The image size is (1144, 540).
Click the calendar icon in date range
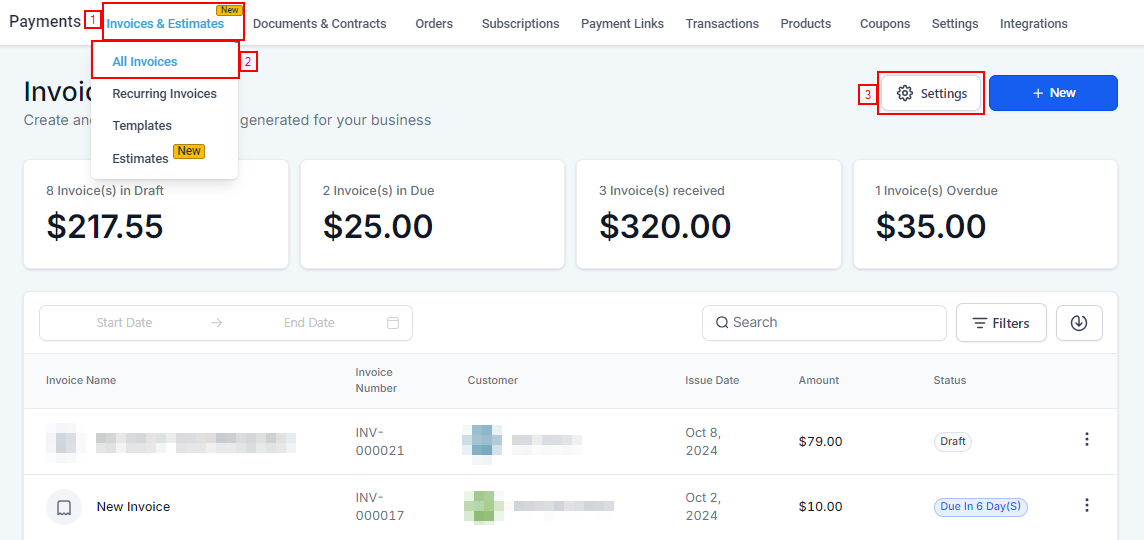point(393,323)
